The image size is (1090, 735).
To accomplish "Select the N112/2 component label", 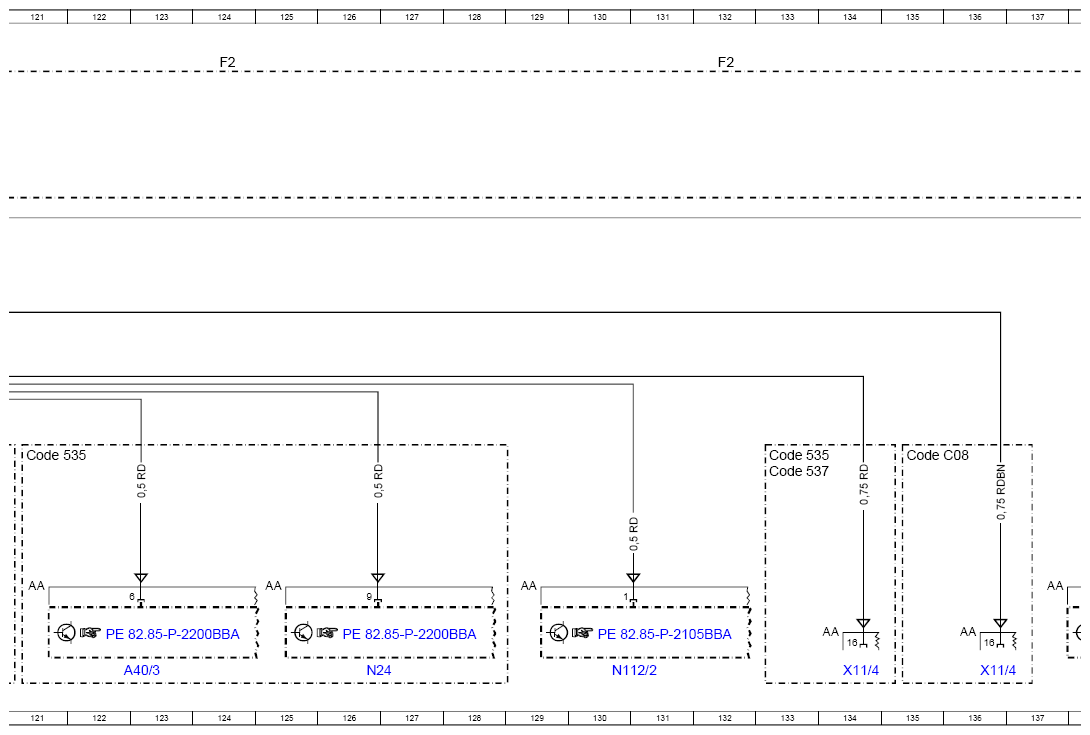I will (x=634, y=670).
